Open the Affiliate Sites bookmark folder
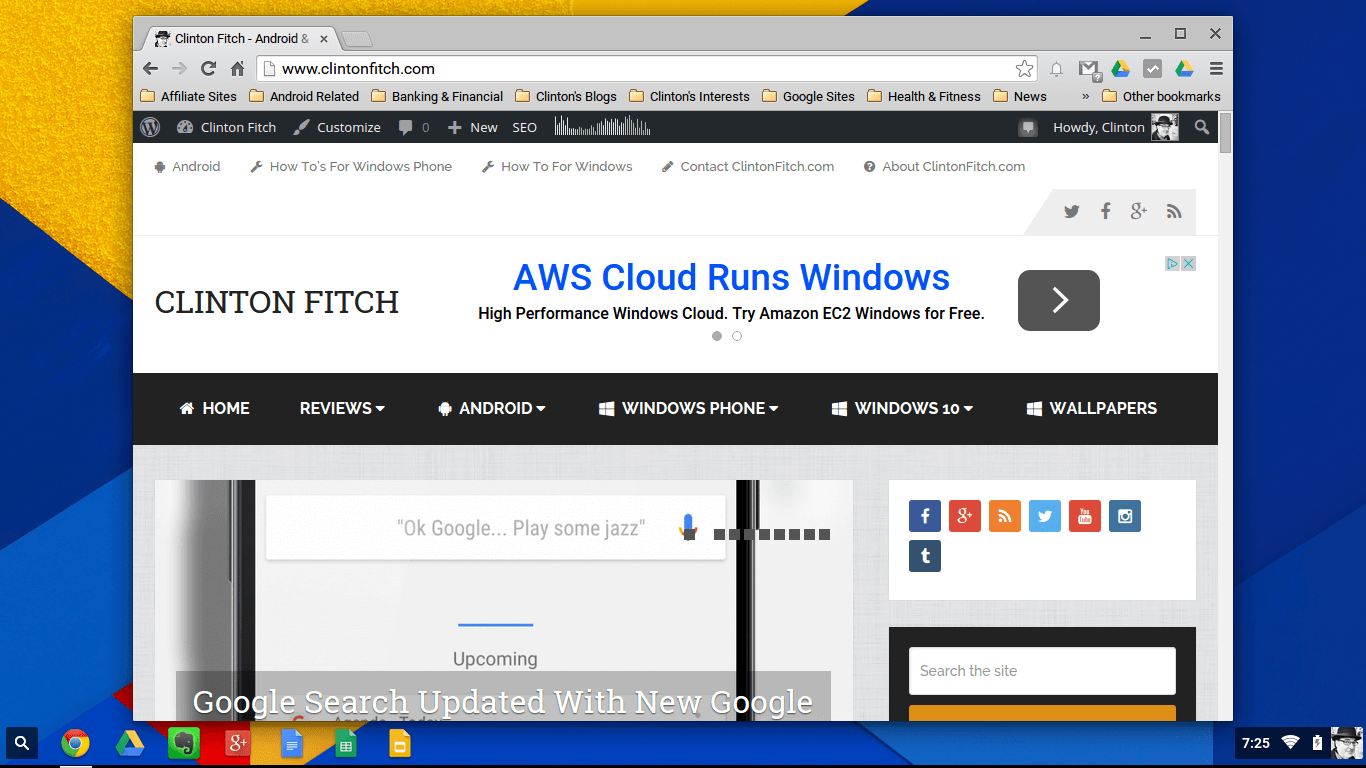1366x768 pixels. pos(189,97)
